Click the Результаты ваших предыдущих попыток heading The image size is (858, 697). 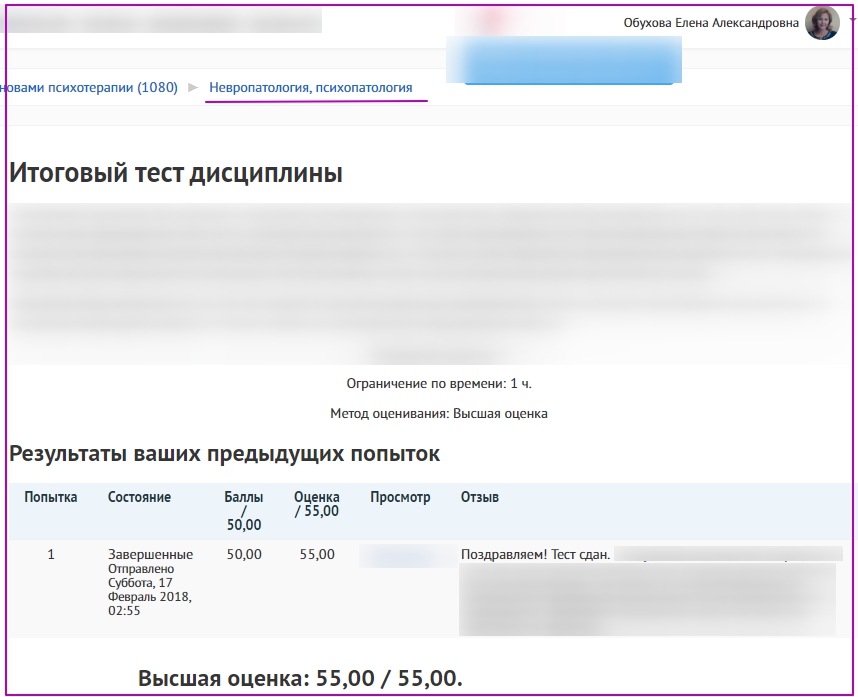pyautogui.click(x=224, y=454)
